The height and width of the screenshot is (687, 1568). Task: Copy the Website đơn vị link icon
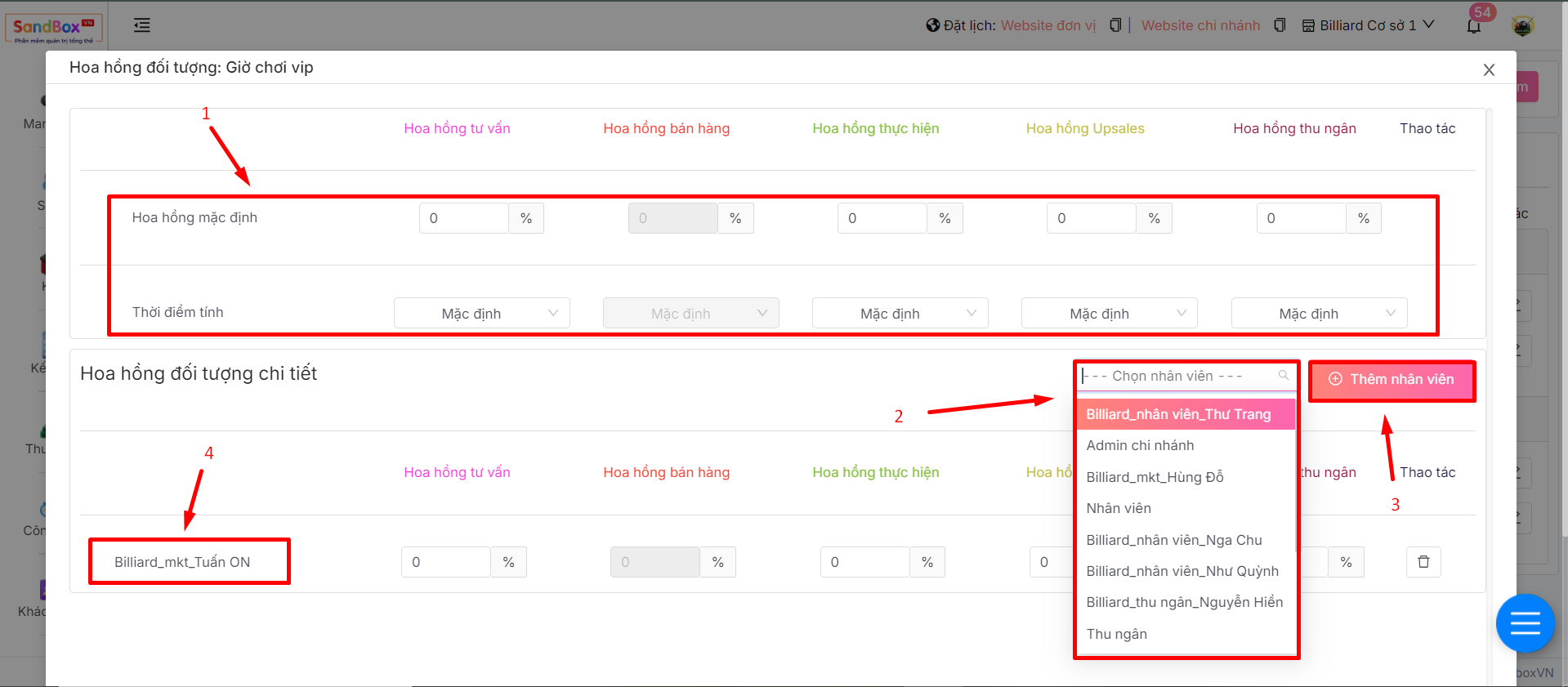[x=1115, y=25]
